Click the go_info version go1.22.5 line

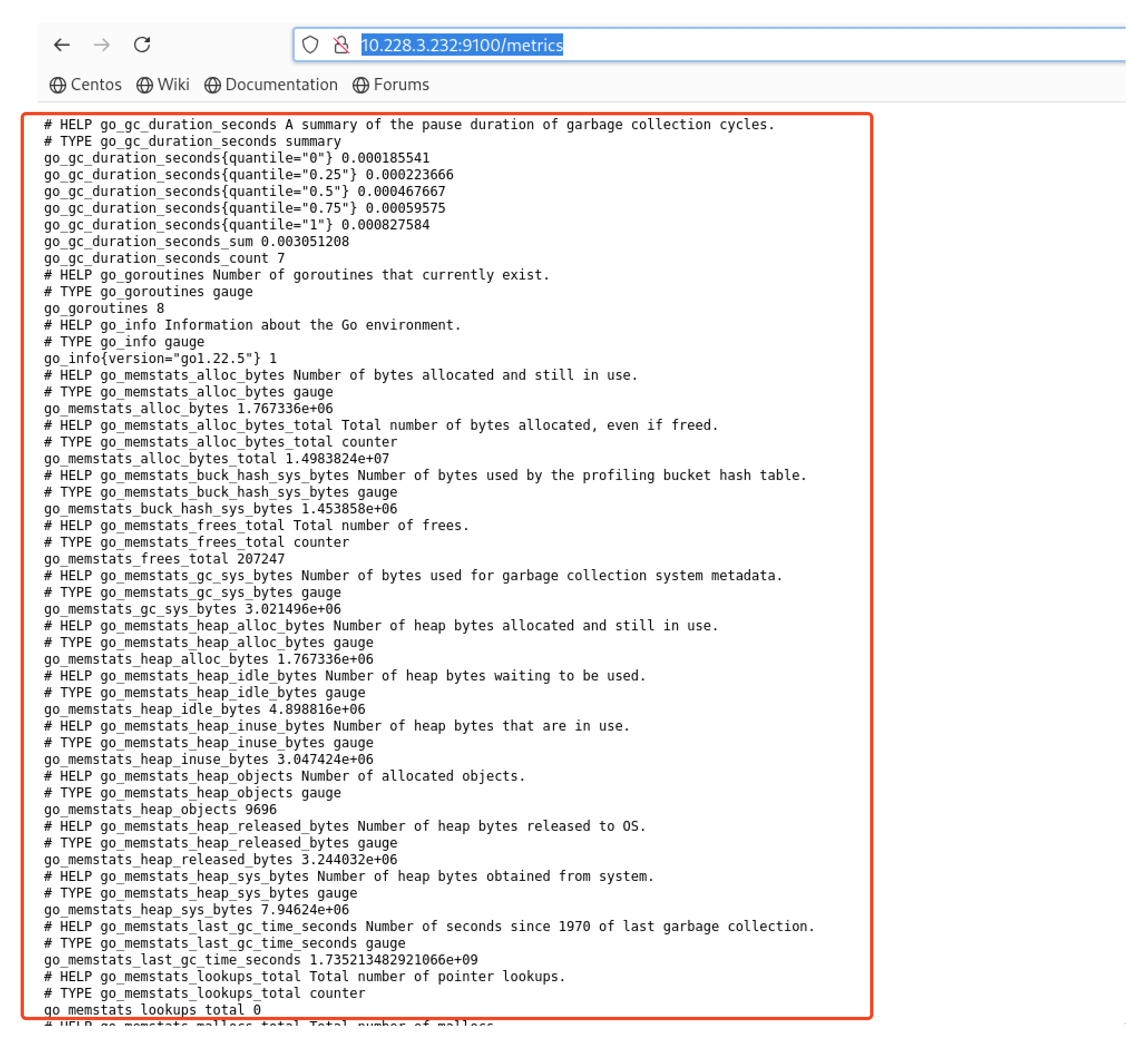pos(160,359)
